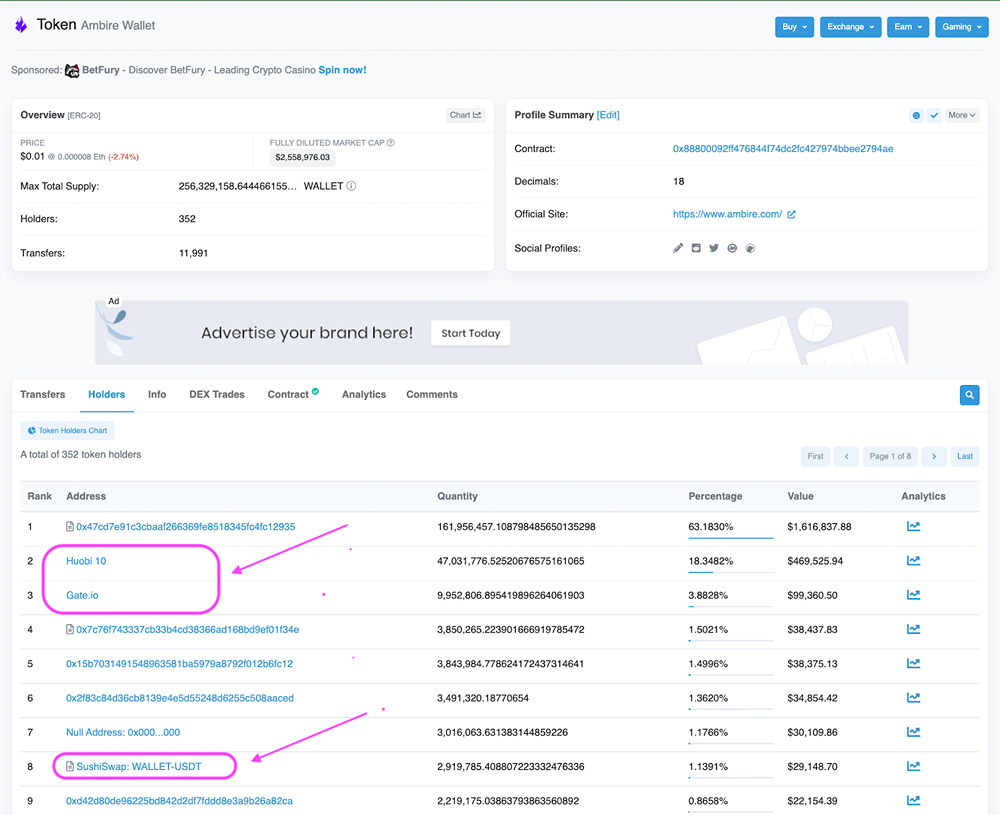The height and width of the screenshot is (815, 1000).
Task: Open the address 0x2f83c84d36cb8139 link
Action: pyautogui.click(x=180, y=698)
